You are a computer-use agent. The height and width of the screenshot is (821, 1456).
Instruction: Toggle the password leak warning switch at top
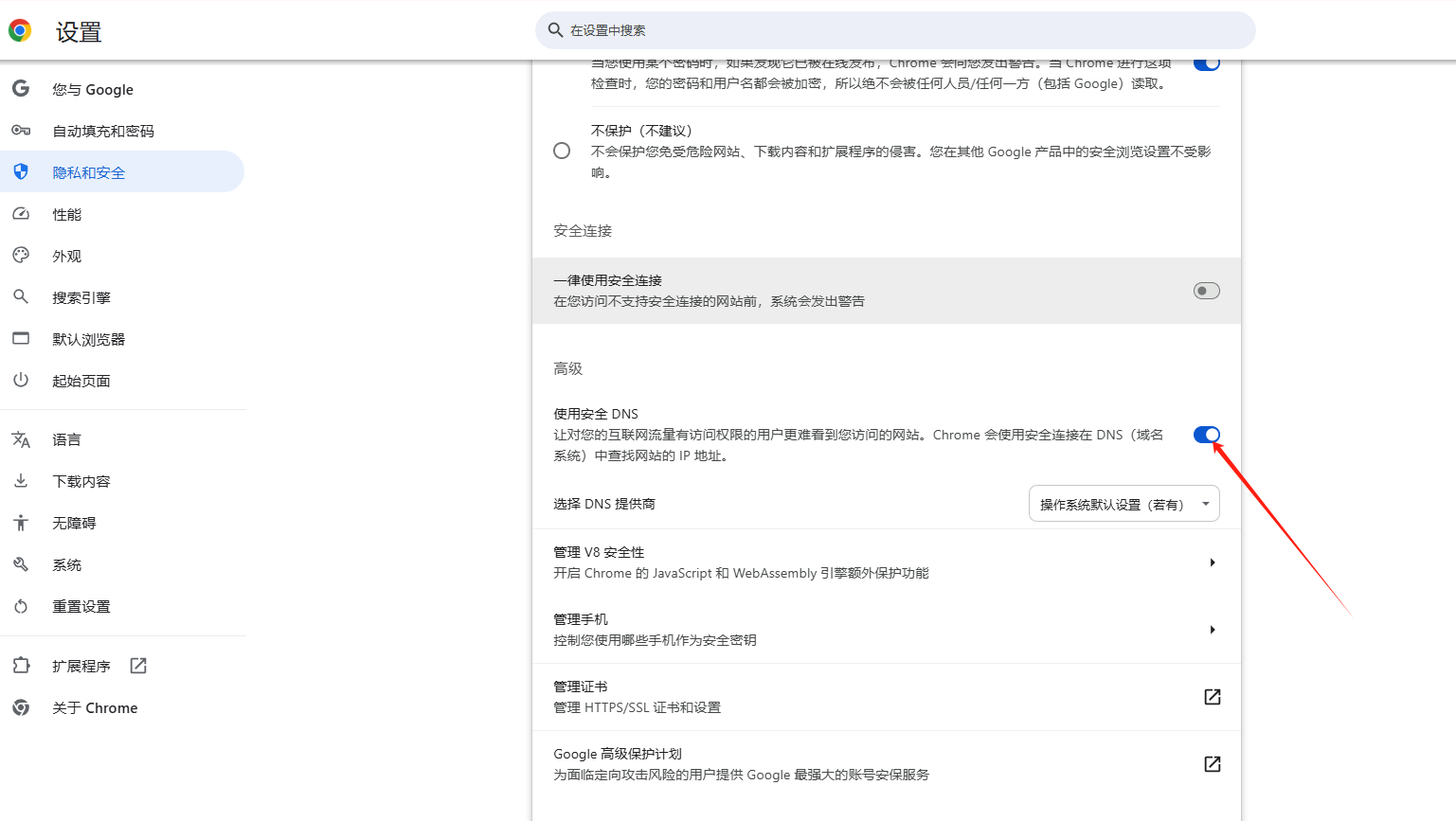(x=1206, y=63)
